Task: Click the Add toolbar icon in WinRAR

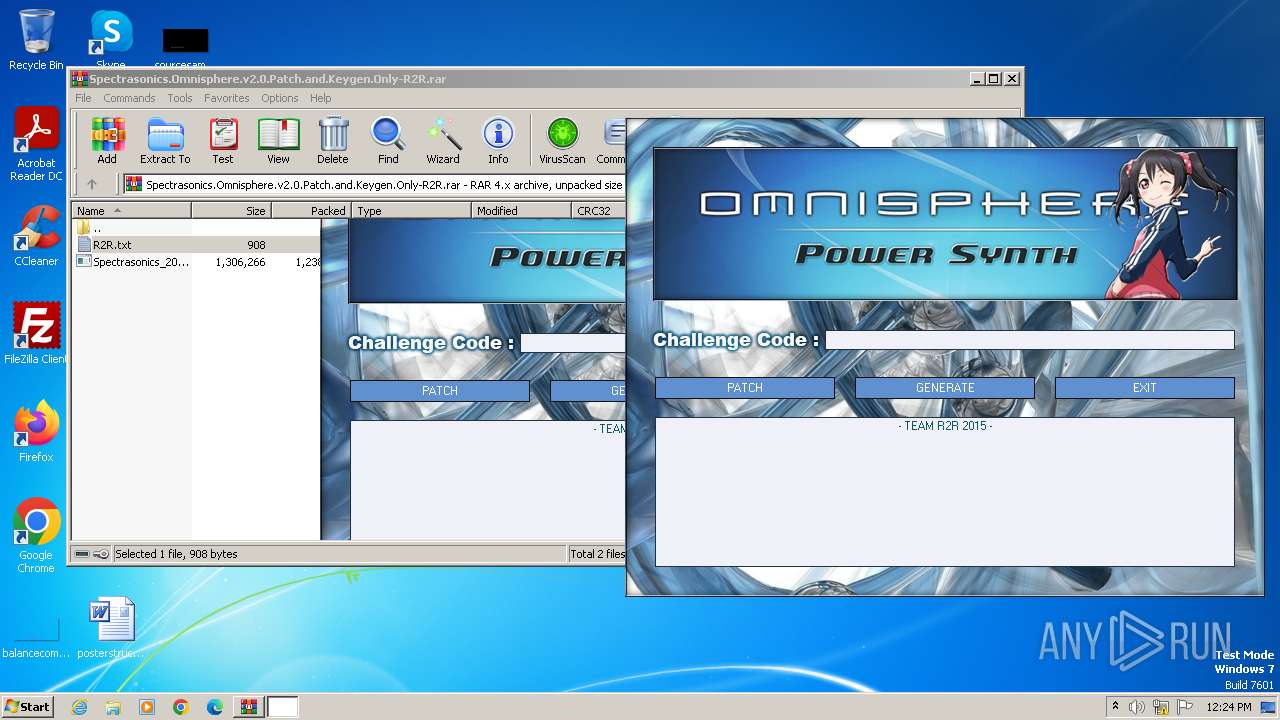Action: pyautogui.click(x=107, y=140)
